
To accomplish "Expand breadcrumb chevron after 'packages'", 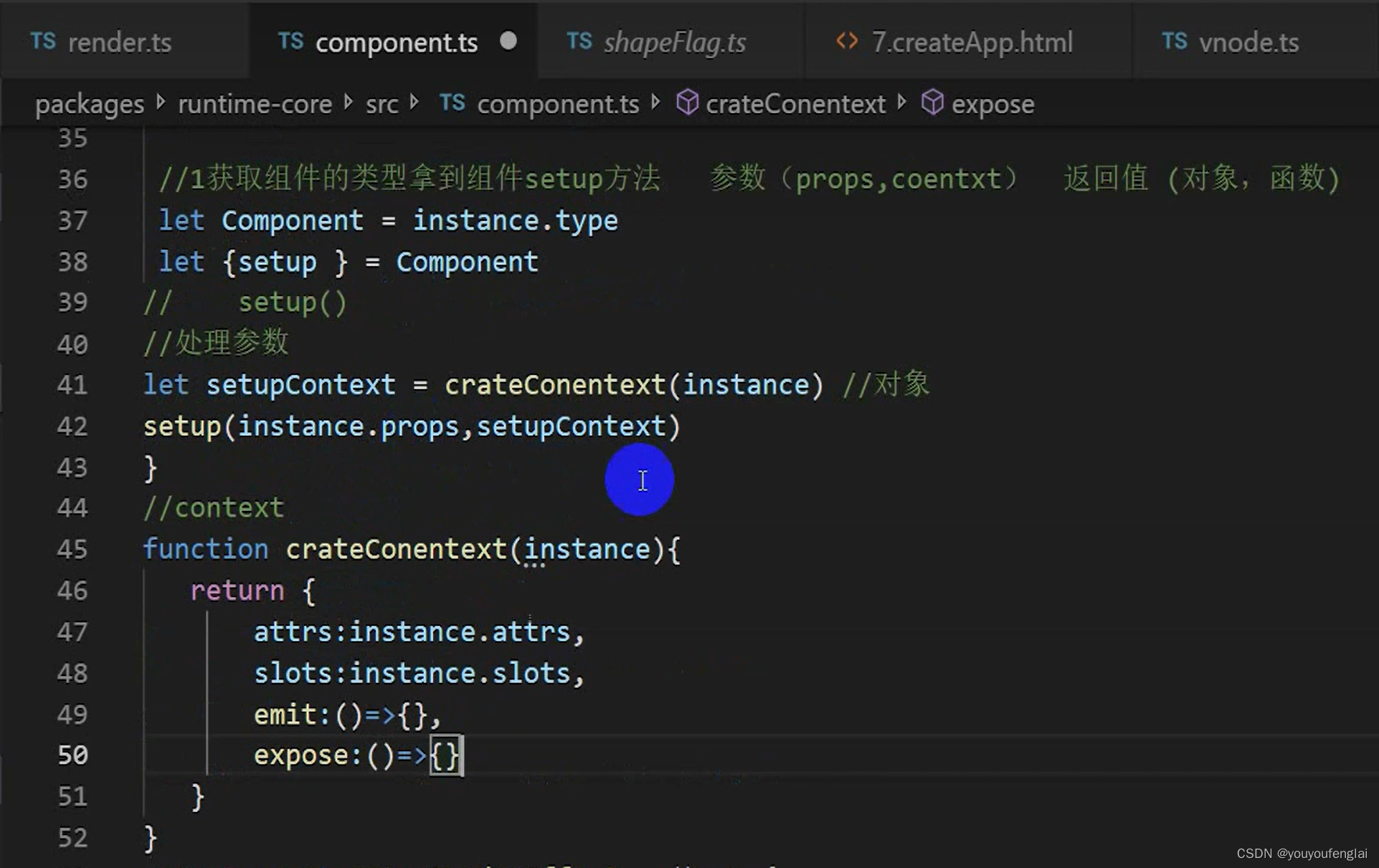I will pos(161,103).
